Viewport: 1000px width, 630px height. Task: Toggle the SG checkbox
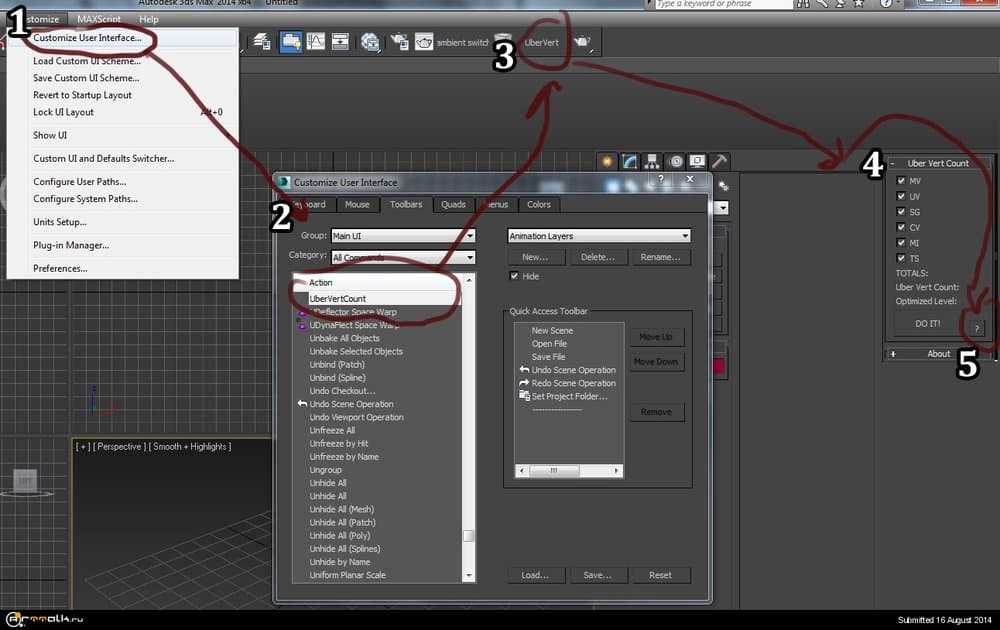pyautogui.click(x=902, y=212)
